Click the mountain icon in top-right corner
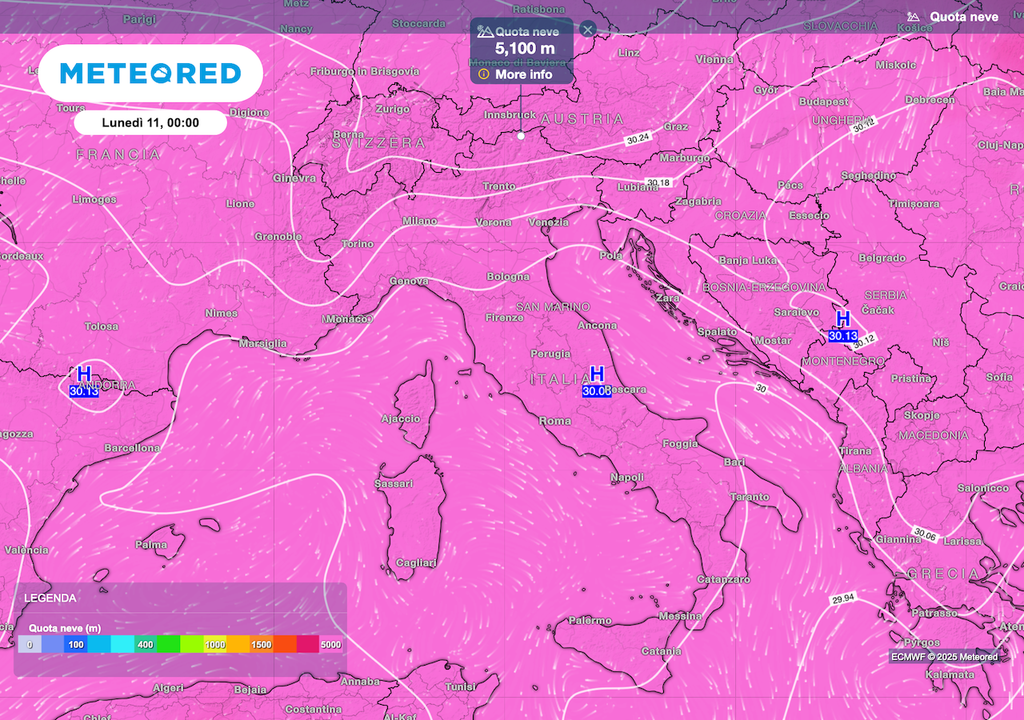 click(913, 17)
